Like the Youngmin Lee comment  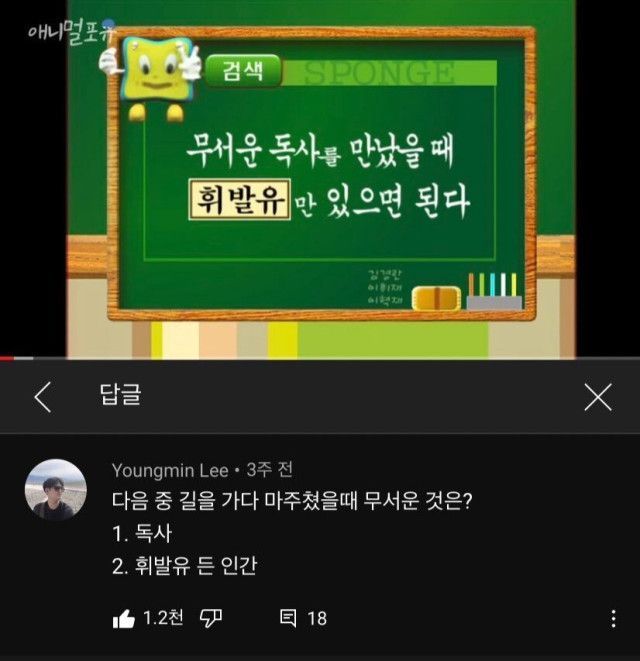[124, 618]
